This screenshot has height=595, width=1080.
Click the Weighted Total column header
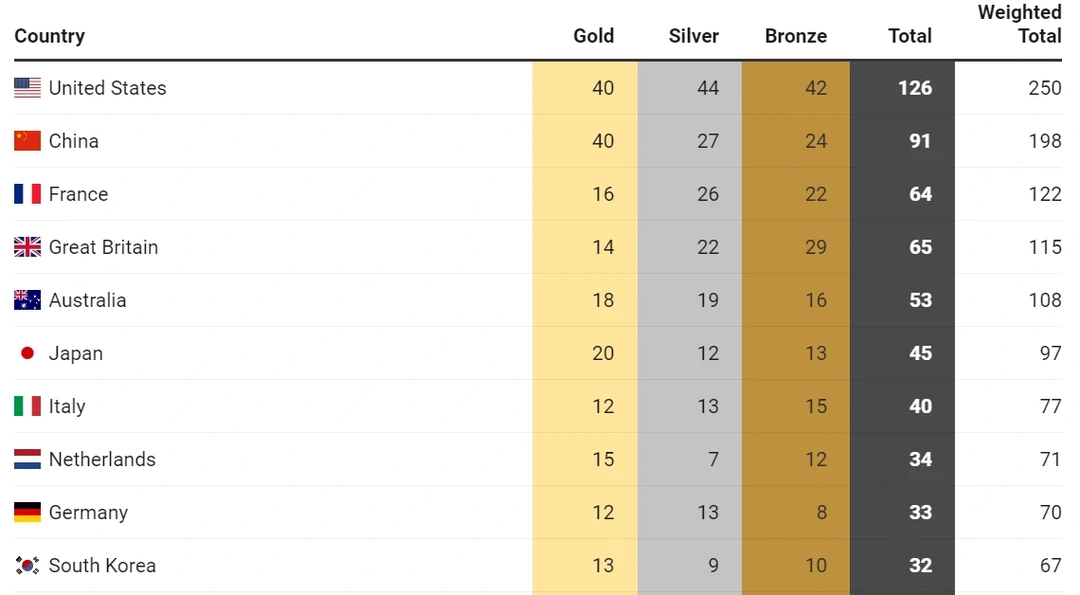point(1019,24)
